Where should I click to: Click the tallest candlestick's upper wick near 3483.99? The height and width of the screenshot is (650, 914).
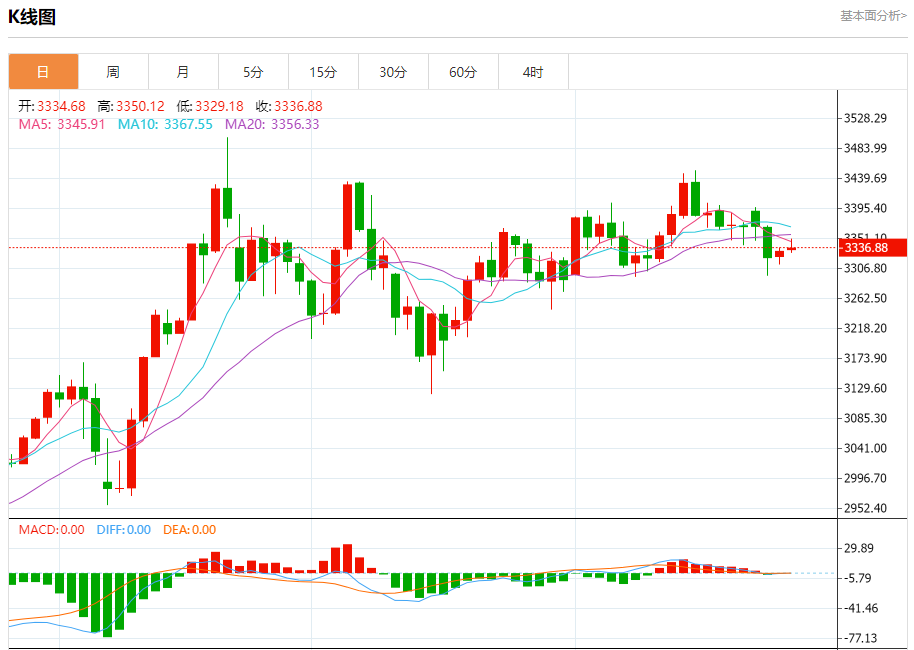pos(227,162)
